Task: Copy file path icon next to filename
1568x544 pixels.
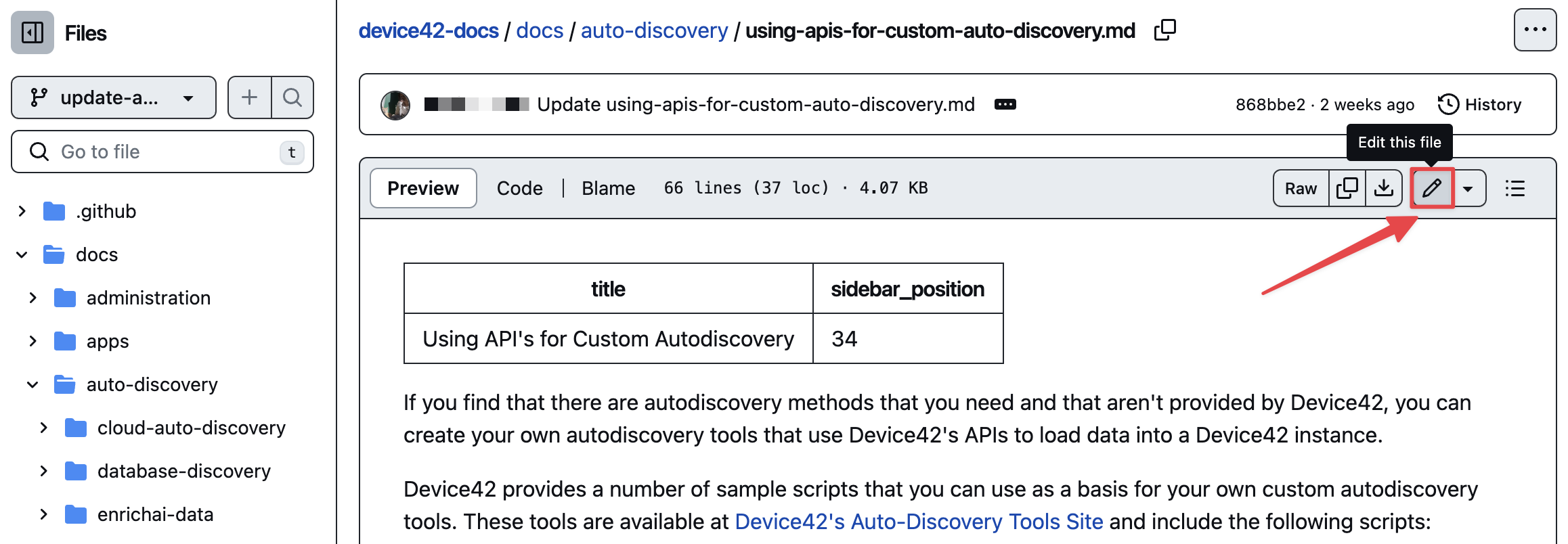Action: tap(1164, 30)
